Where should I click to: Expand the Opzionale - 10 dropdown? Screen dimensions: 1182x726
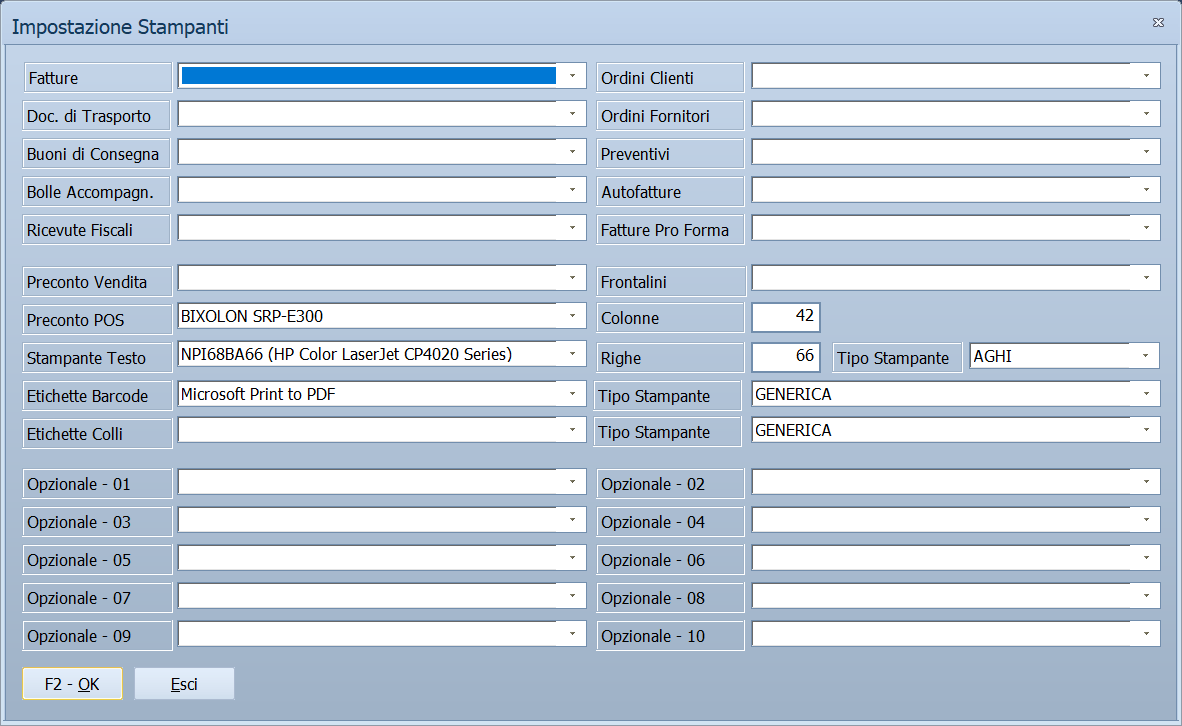click(1146, 634)
